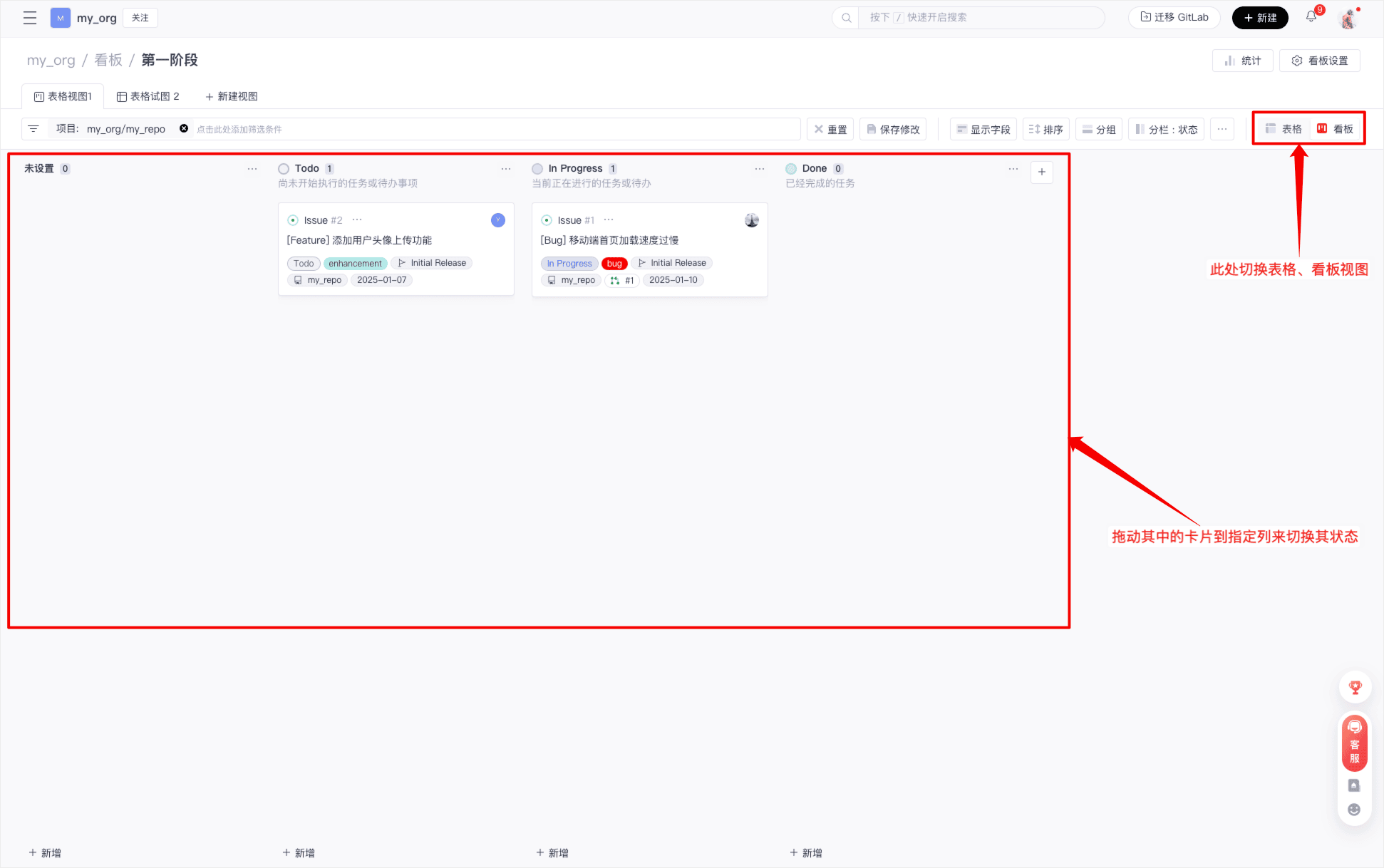The height and width of the screenshot is (868, 1384).
Task: Click the smiley feedback icon
Action: tap(1354, 810)
